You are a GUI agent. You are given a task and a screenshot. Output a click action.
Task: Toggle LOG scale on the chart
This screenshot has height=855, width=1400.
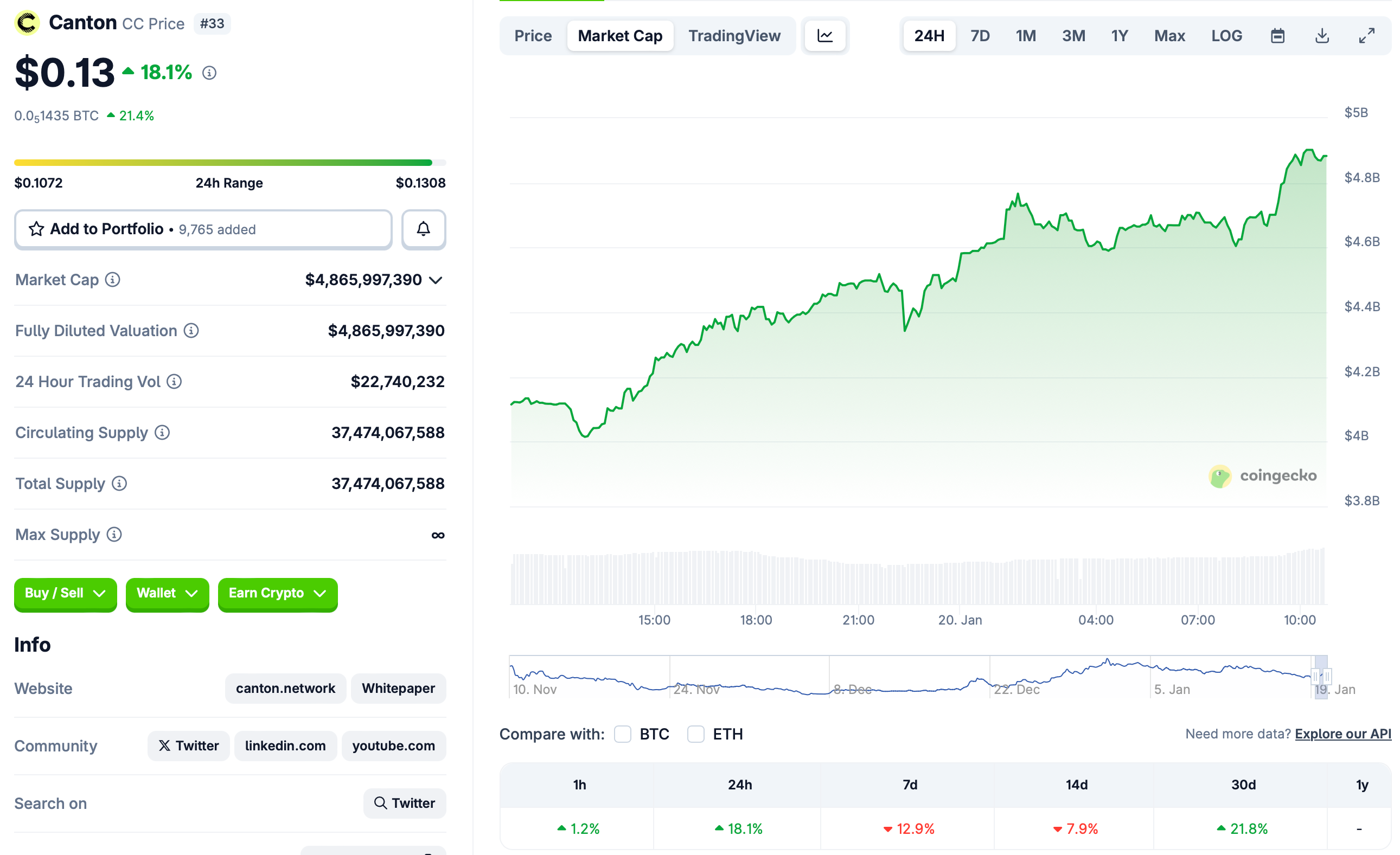pyautogui.click(x=1227, y=35)
